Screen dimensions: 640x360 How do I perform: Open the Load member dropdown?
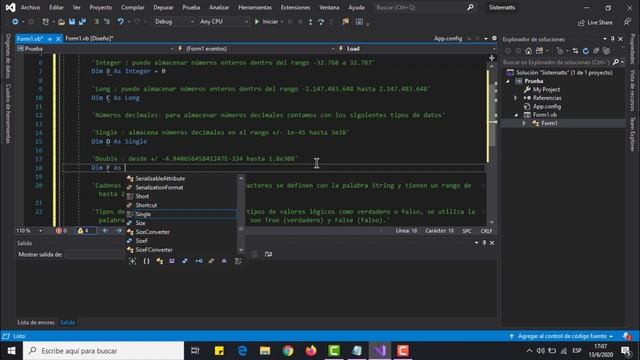416,49
